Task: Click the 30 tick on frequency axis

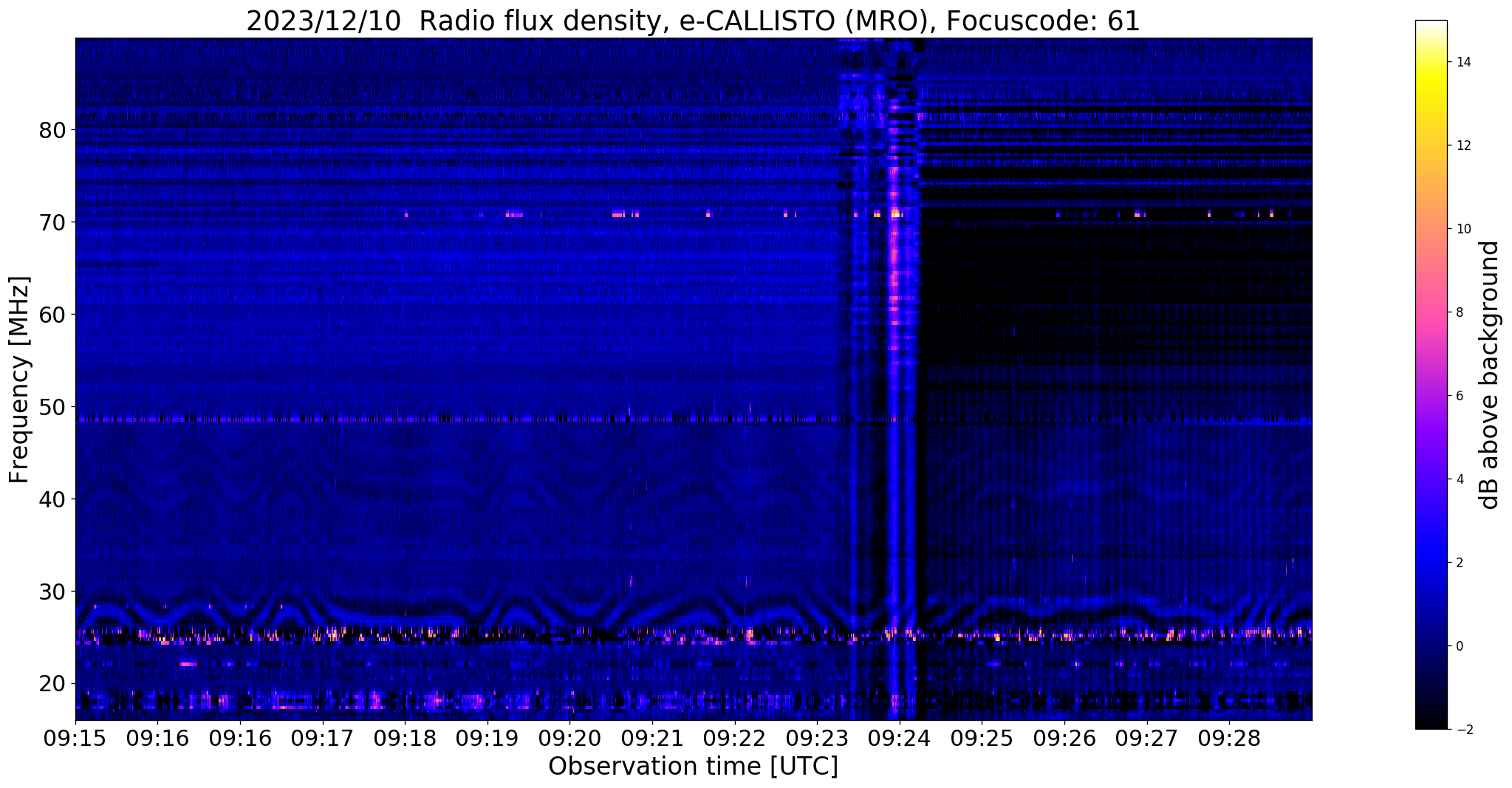Action: coord(52,592)
